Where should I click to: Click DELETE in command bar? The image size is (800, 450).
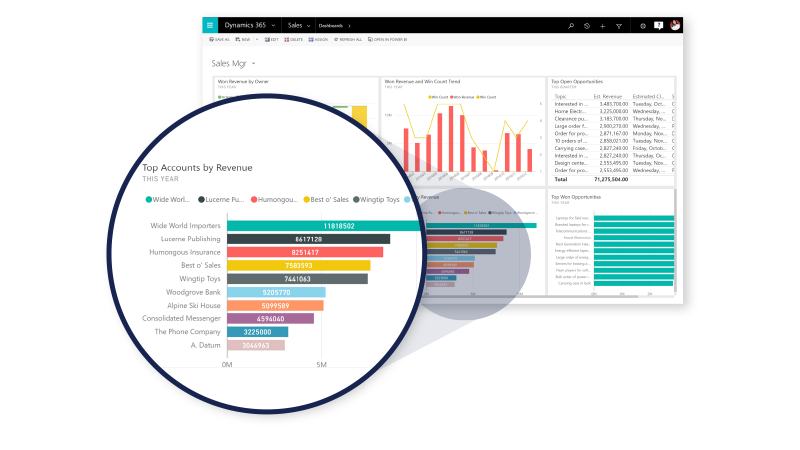coord(293,39)
